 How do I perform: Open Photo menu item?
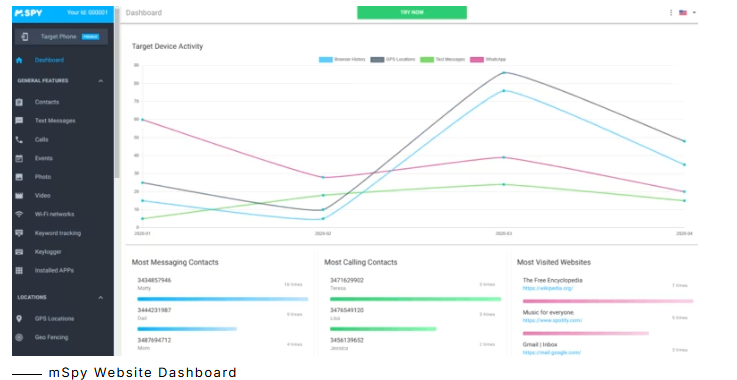(x=43, y=177)
